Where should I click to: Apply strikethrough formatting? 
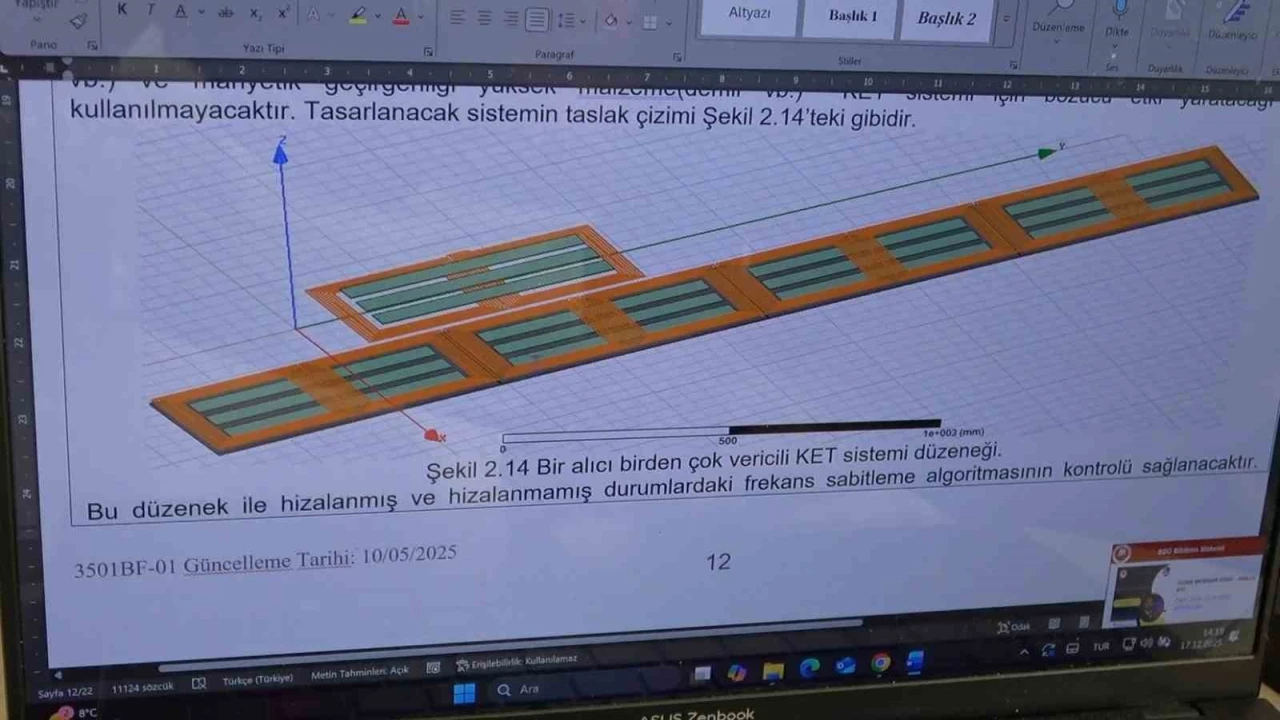click(x=226, y=13)
